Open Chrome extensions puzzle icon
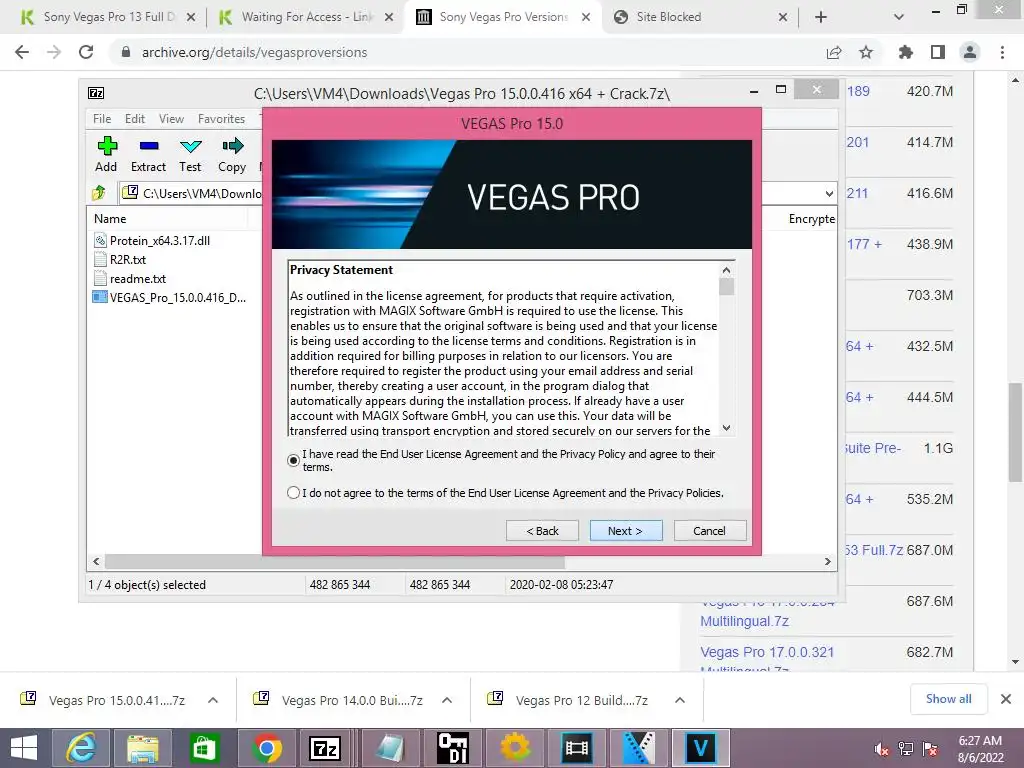 click(x=905, y=52)
